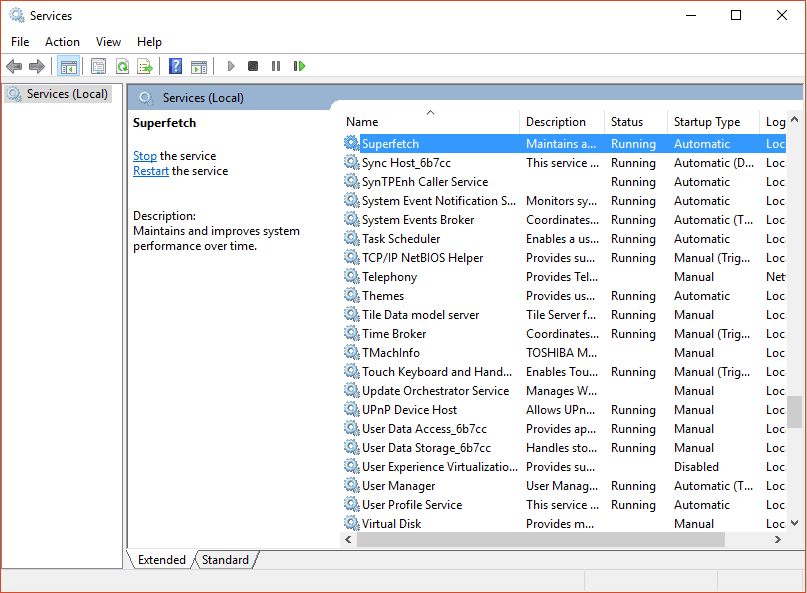The height and width of the screenshot is (593, 807).
Task: Click vertical scrollbar up arrow
Action: tap(795, 119)
